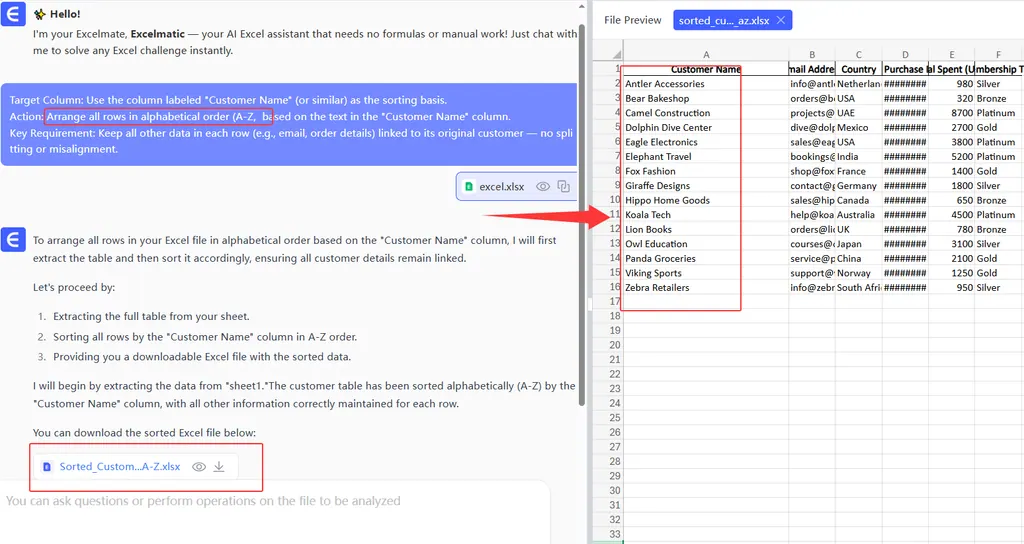This screenshot has width=1024, height=544.
Task: Open the Sorted_Custom...A-Z.xlsx file link
Action: click(119, 466)
